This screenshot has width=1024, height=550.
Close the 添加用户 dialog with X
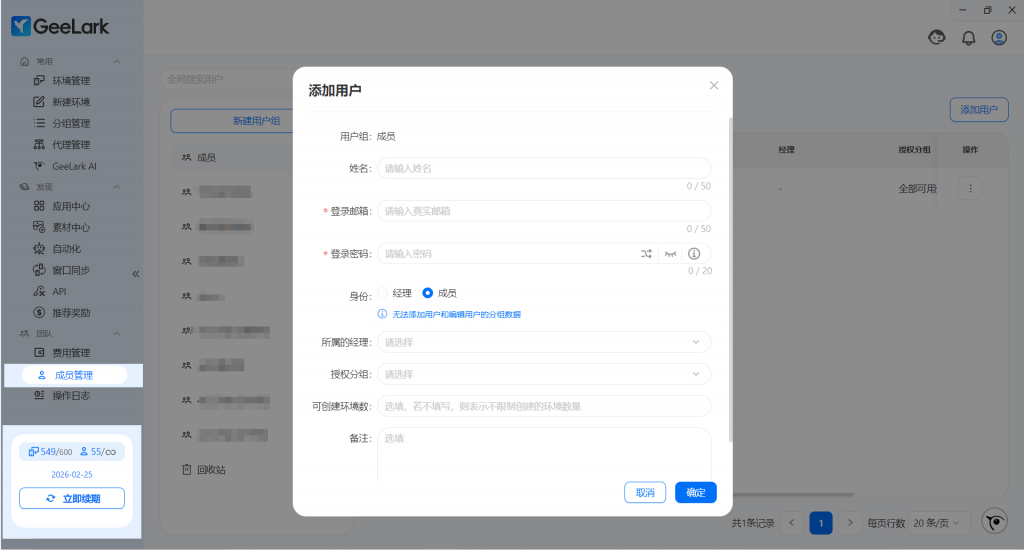[714, 86]
